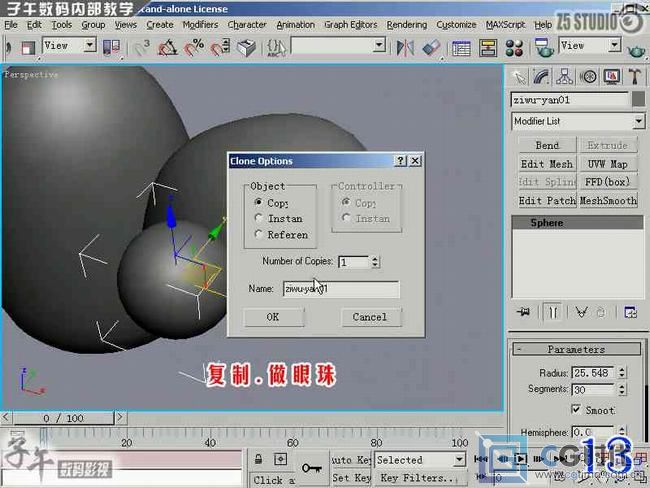Click the Bend modifier button
The image size is (650, 488).
(547, 145)
